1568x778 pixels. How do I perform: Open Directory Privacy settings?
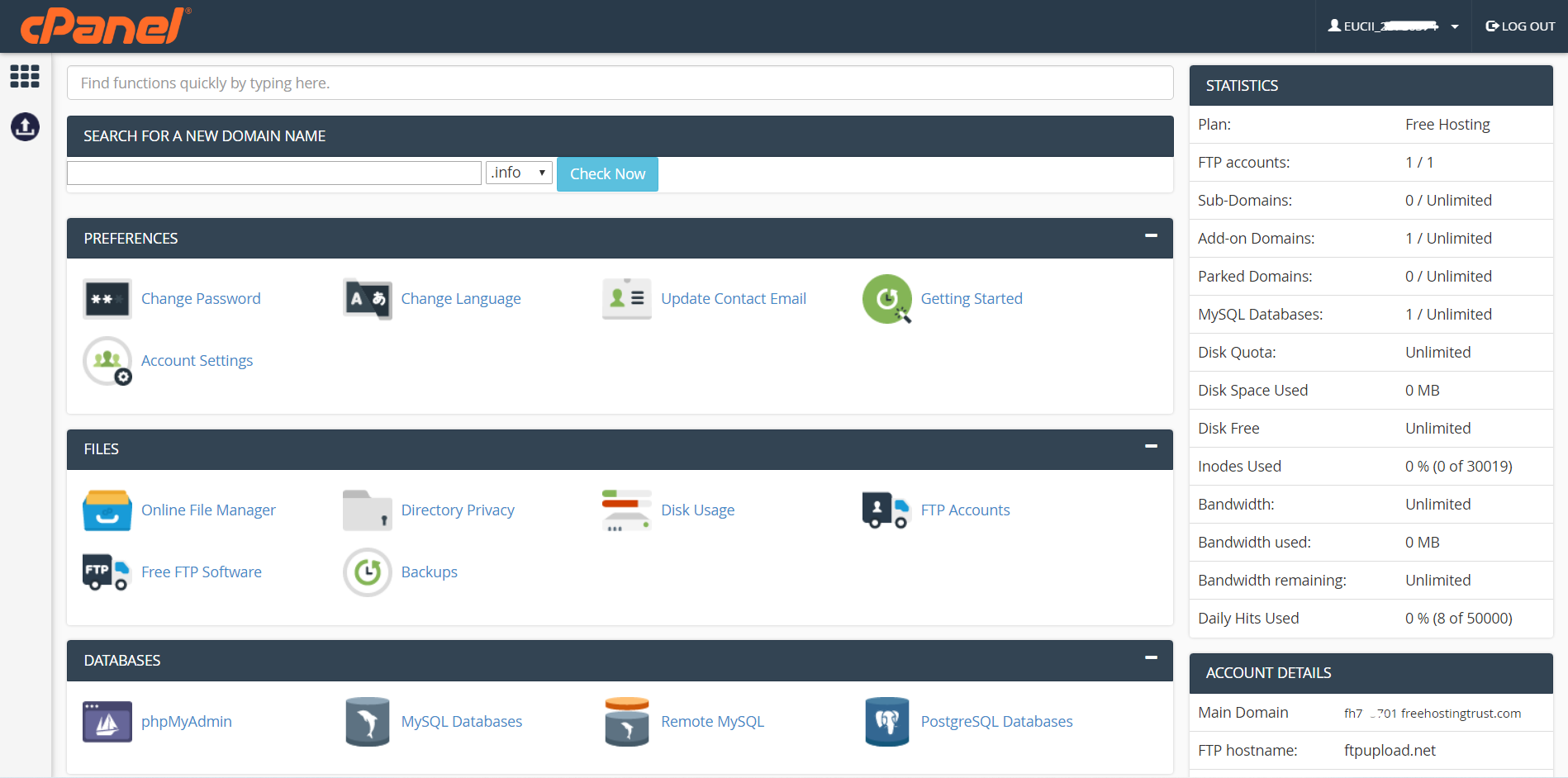click(458, 510)
